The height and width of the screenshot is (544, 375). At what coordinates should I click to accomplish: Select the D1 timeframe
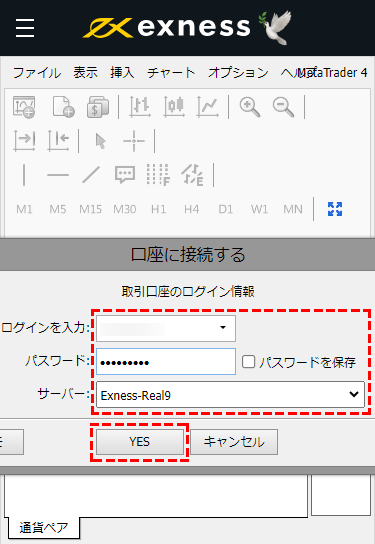click(x=225, y=209)
